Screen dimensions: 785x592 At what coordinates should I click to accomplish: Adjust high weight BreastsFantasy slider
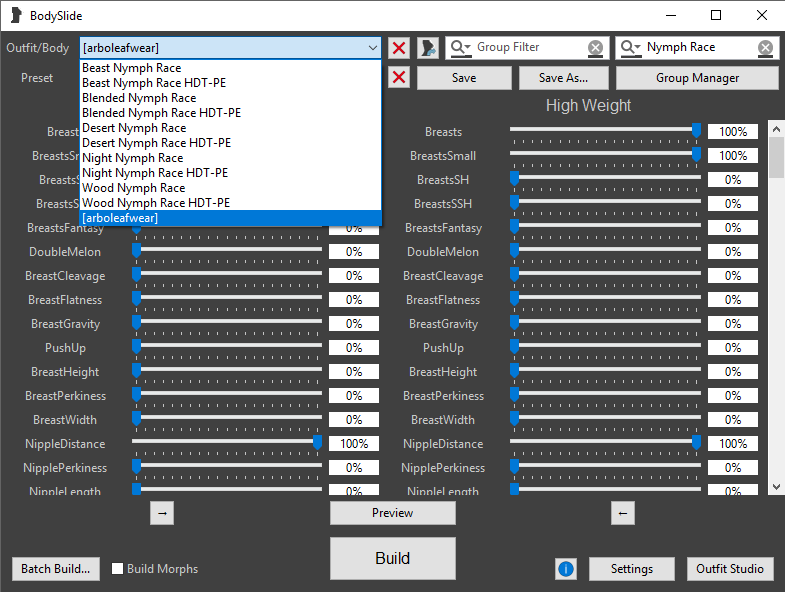point(514,226)
